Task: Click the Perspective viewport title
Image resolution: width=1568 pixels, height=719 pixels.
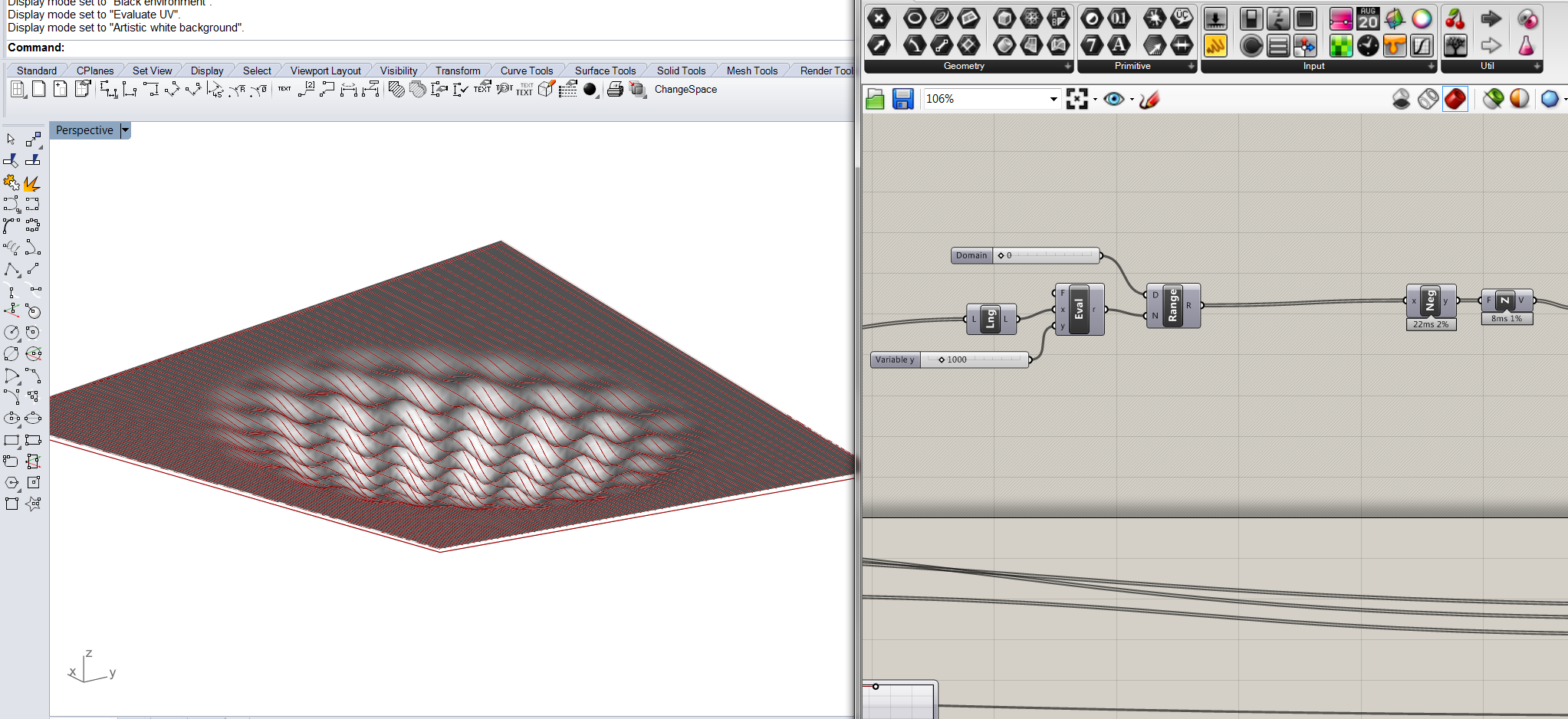Action: click(x=84, y=130)
